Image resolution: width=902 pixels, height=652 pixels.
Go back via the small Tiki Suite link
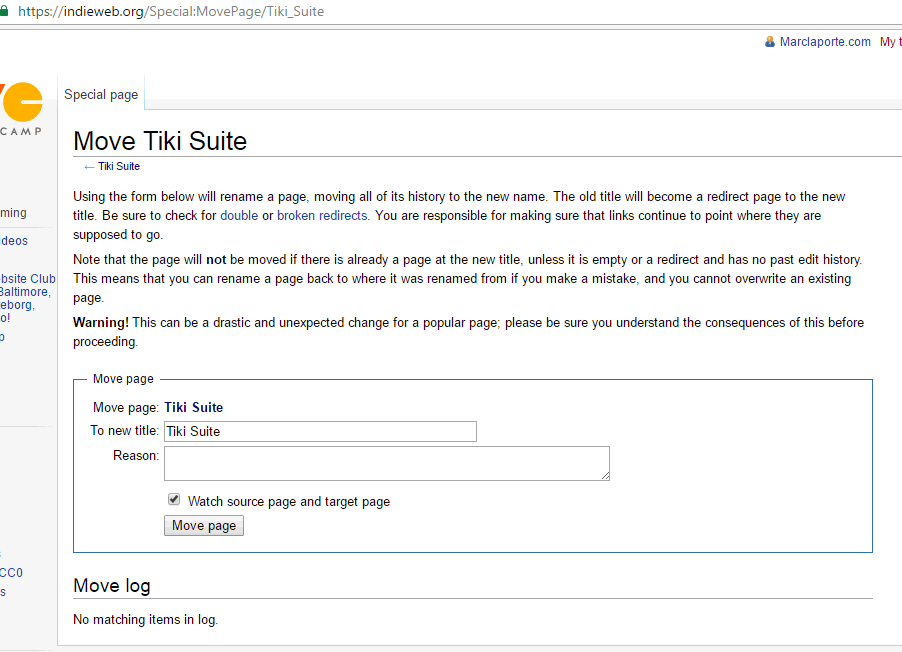(119, 166)
